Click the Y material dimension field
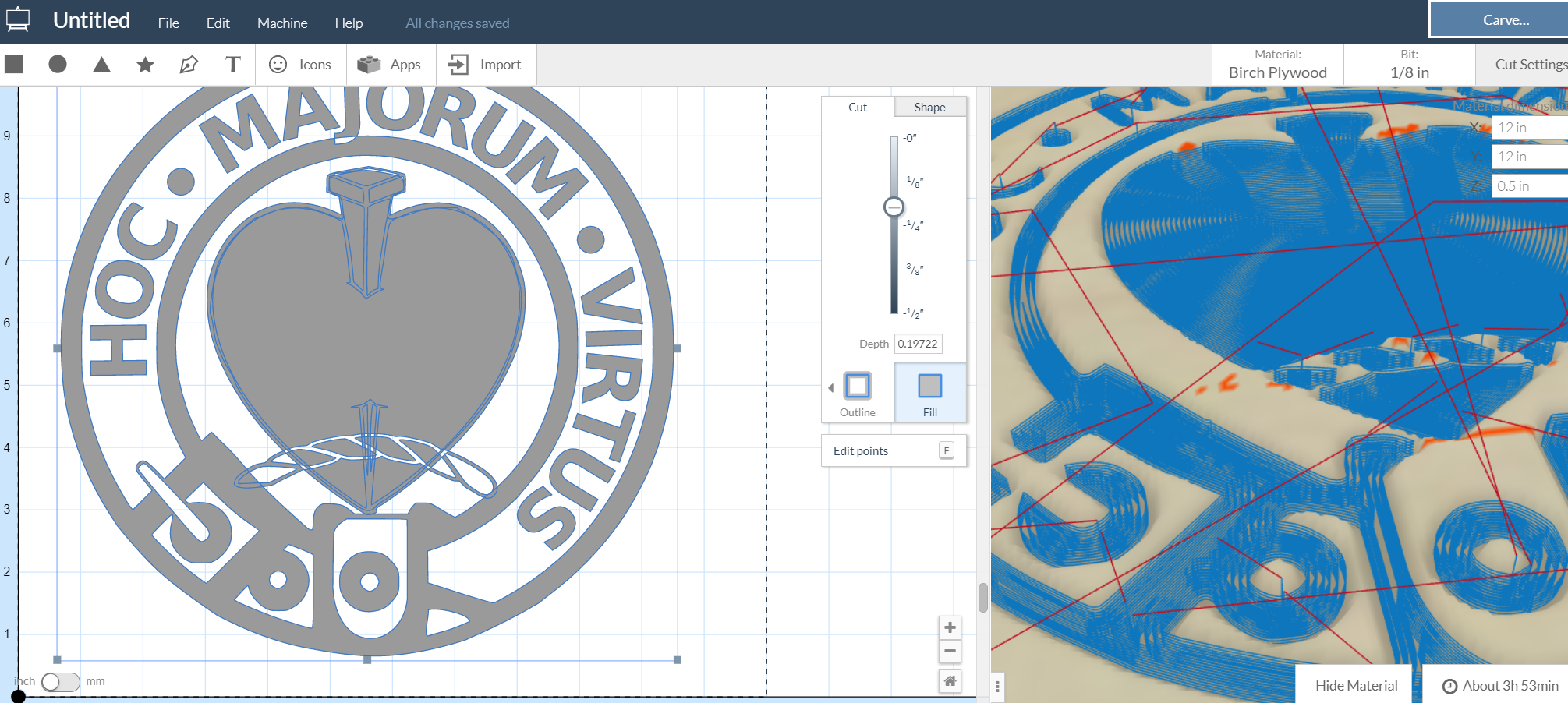Screen dimensions: 1568x703 coord(1530,157)
